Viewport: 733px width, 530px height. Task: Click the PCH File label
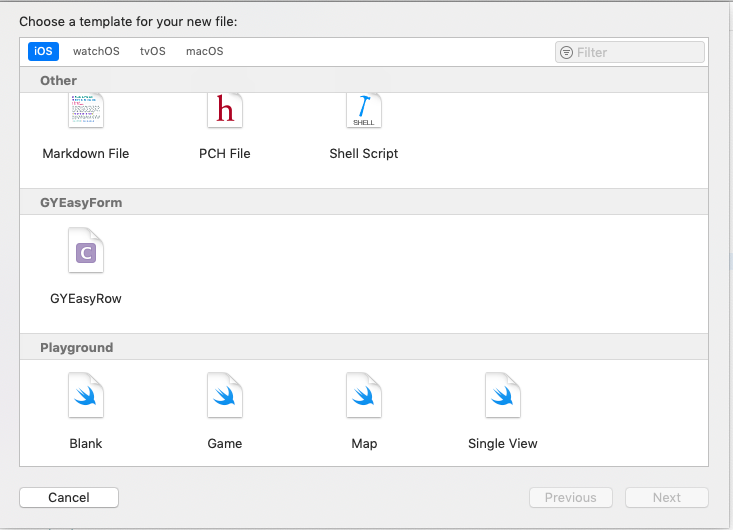(225, 154)
